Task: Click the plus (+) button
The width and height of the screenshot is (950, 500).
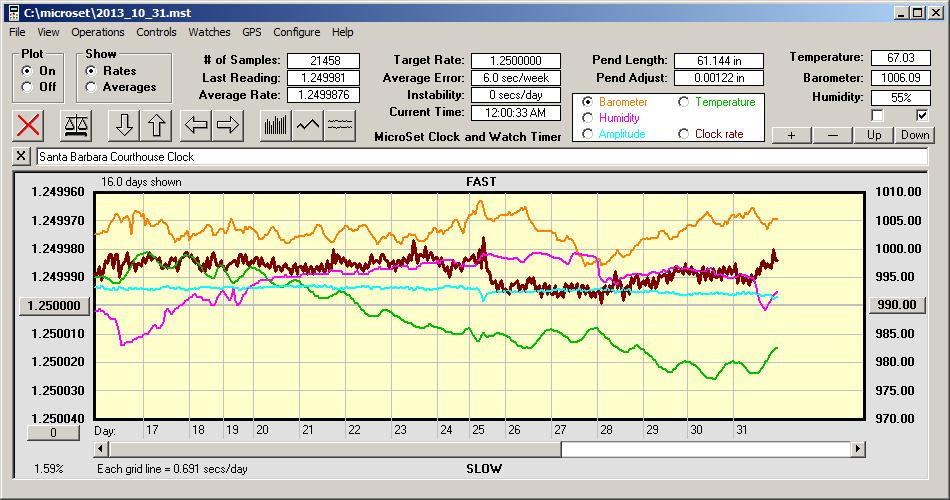Action: (791, 135)
